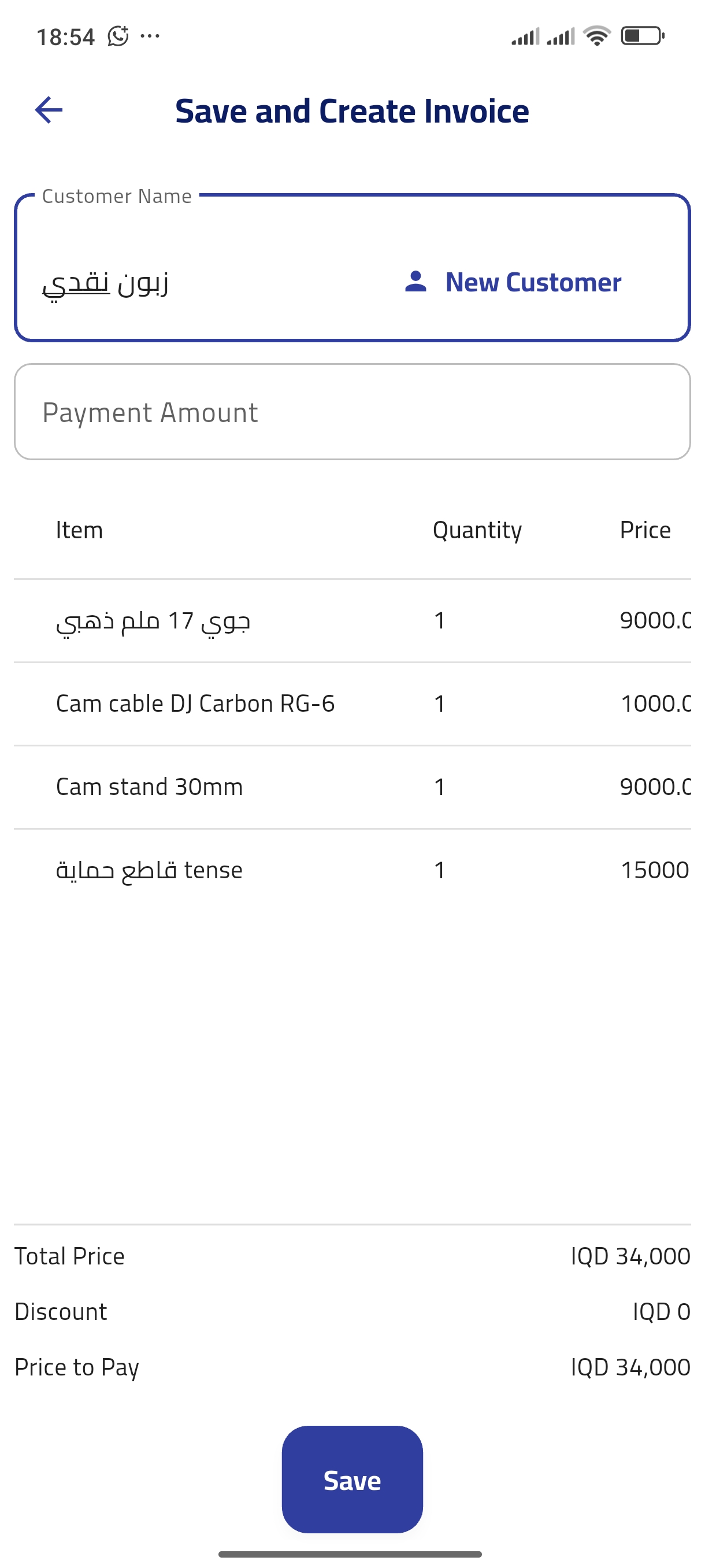This screenshot has height=1568, width=705.
Task: Tap the three-dot notification overflow icon
Action: click(150, 36)
